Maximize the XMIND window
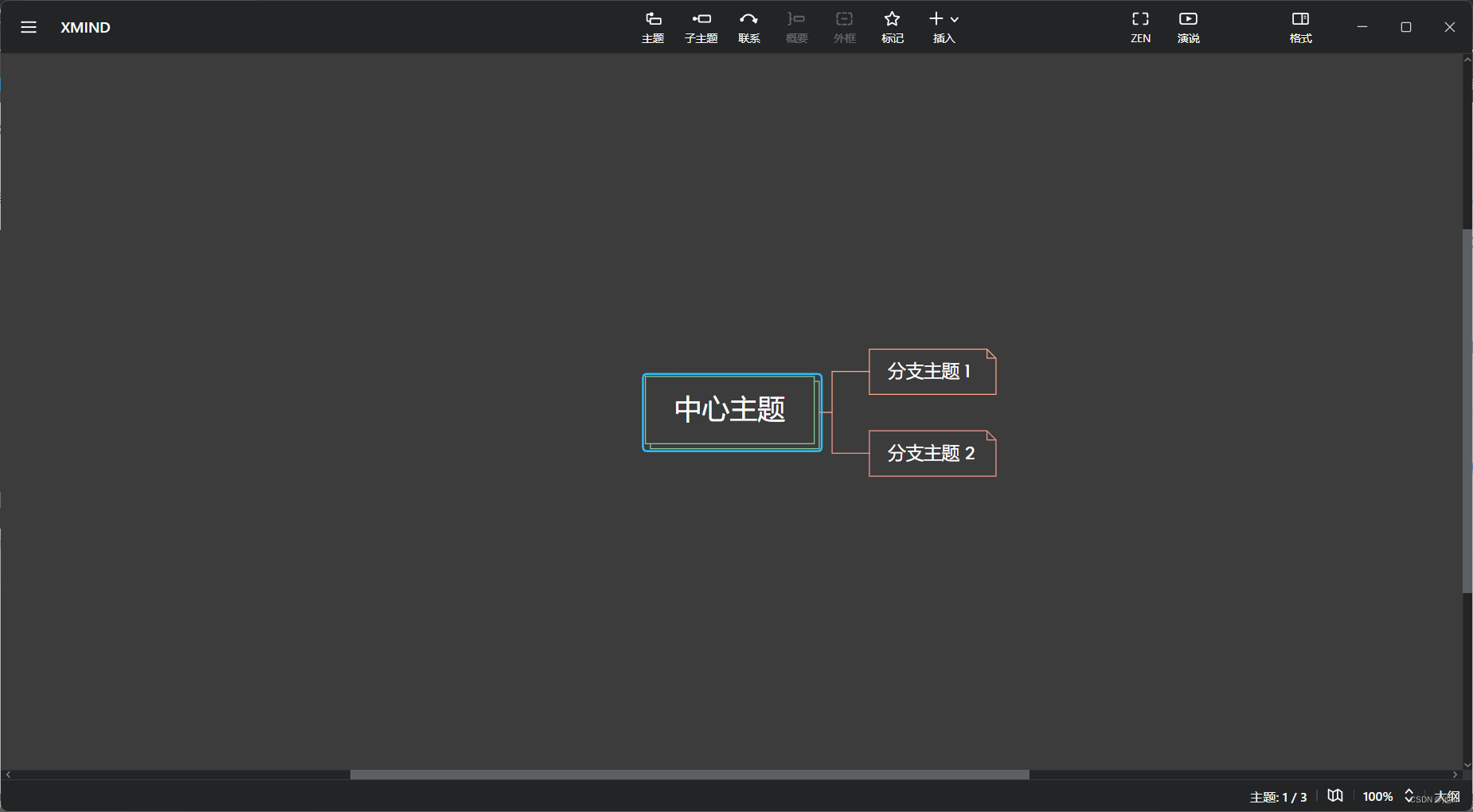The height and width of the screenshot is (812, 1473). pos(1406,27)
